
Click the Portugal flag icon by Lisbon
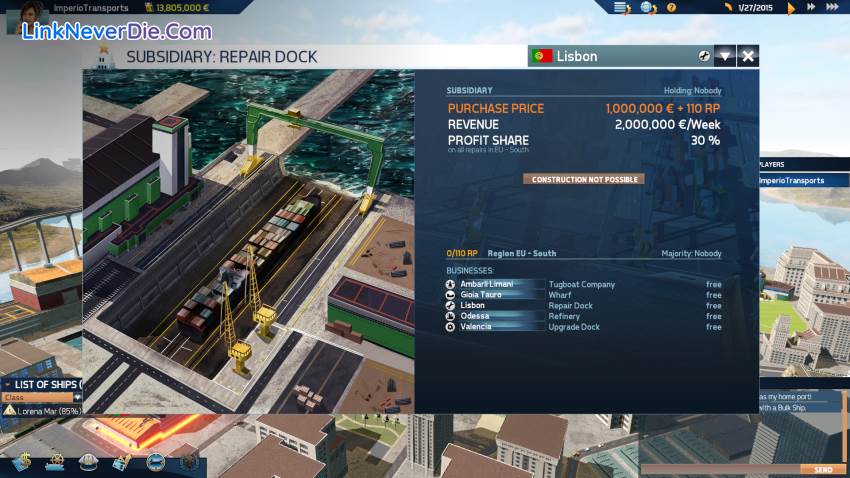tap(542, 56)
